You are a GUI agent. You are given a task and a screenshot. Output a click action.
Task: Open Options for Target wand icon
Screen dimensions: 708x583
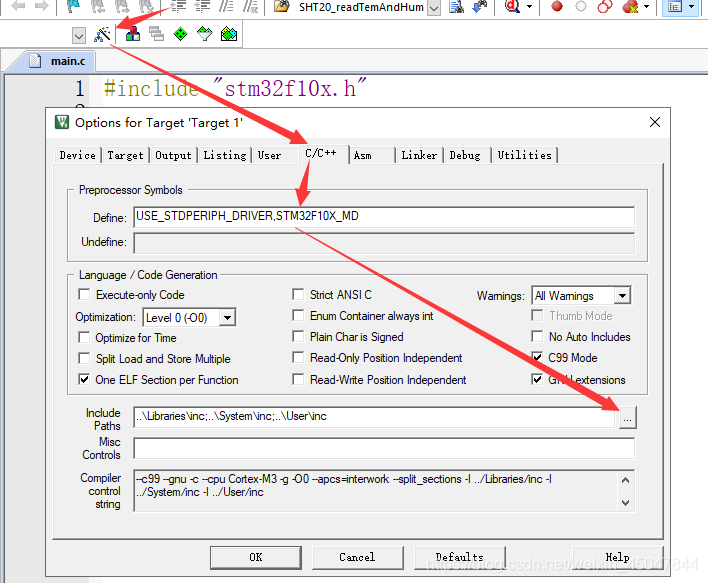[102, 34]
